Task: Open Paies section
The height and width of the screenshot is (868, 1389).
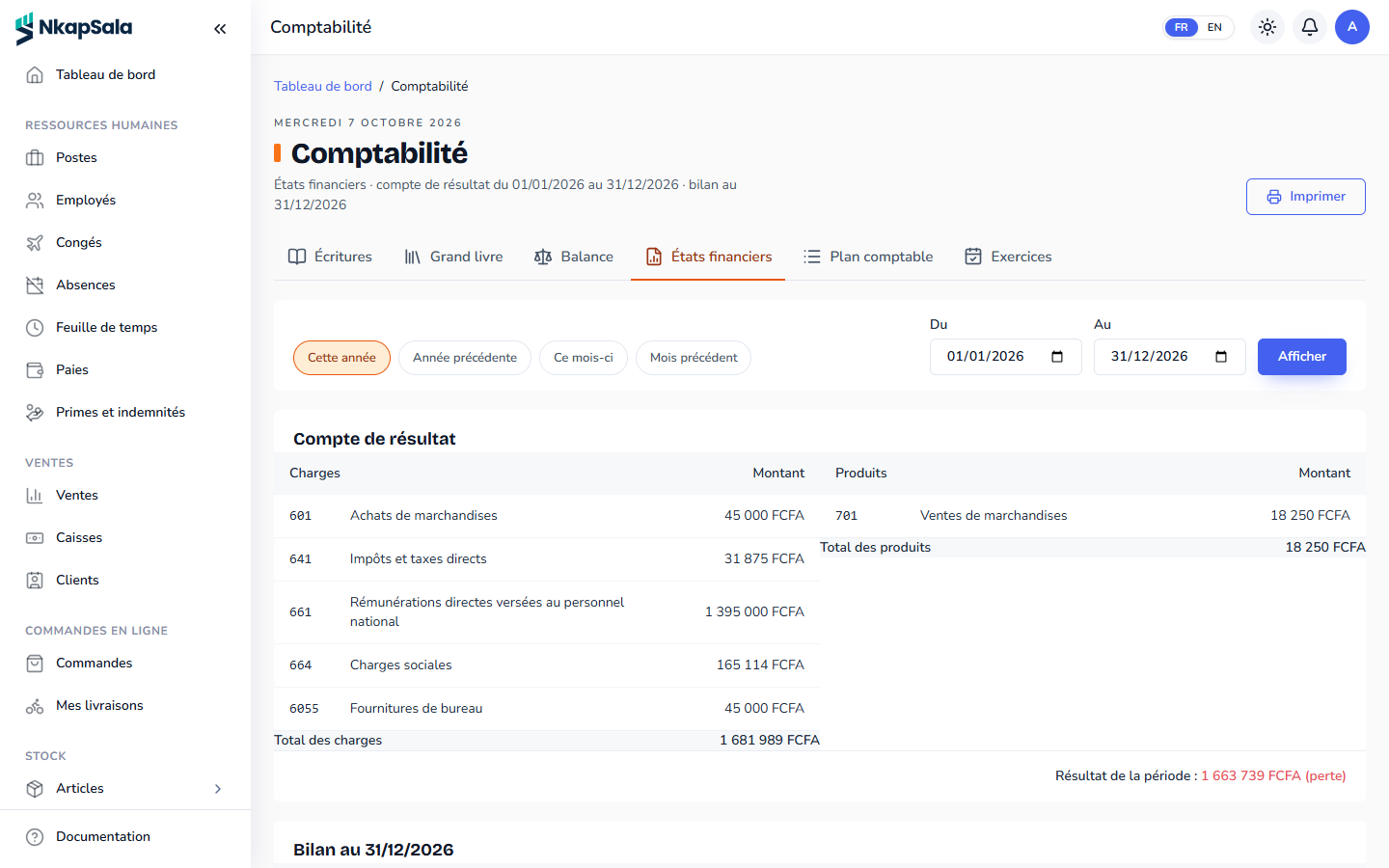Action: pyautogui.click(x=125, y=369)
